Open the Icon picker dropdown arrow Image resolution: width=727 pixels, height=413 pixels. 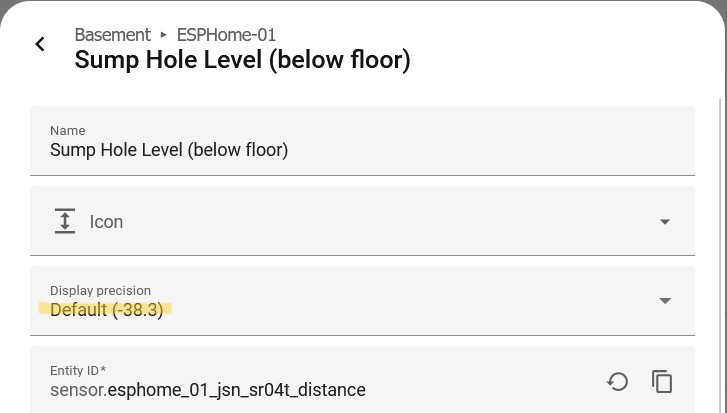tap(664, 222)
